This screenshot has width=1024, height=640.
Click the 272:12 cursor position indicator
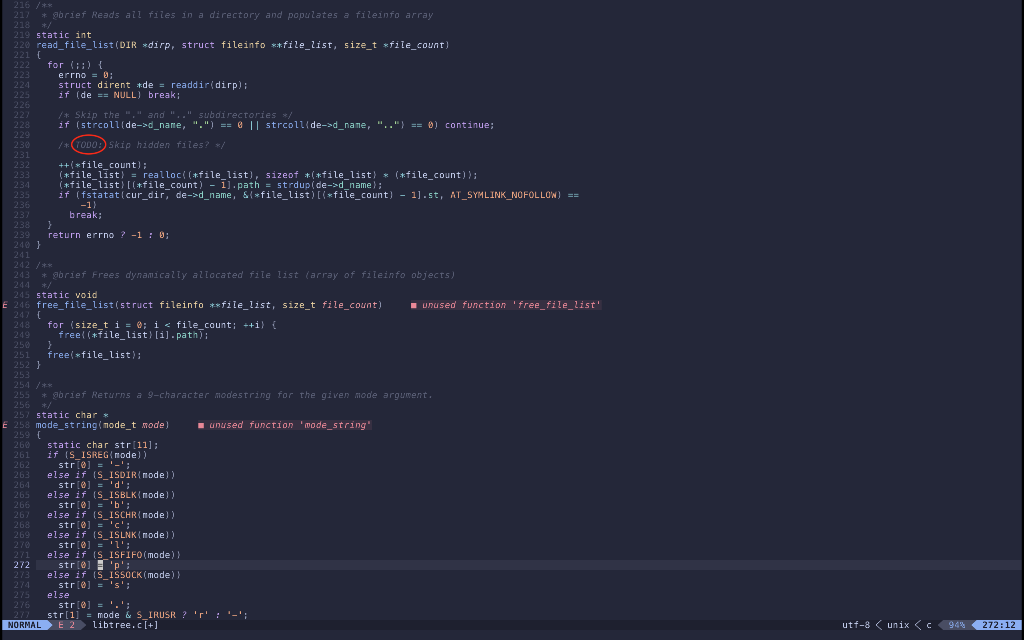(1000, 623)
